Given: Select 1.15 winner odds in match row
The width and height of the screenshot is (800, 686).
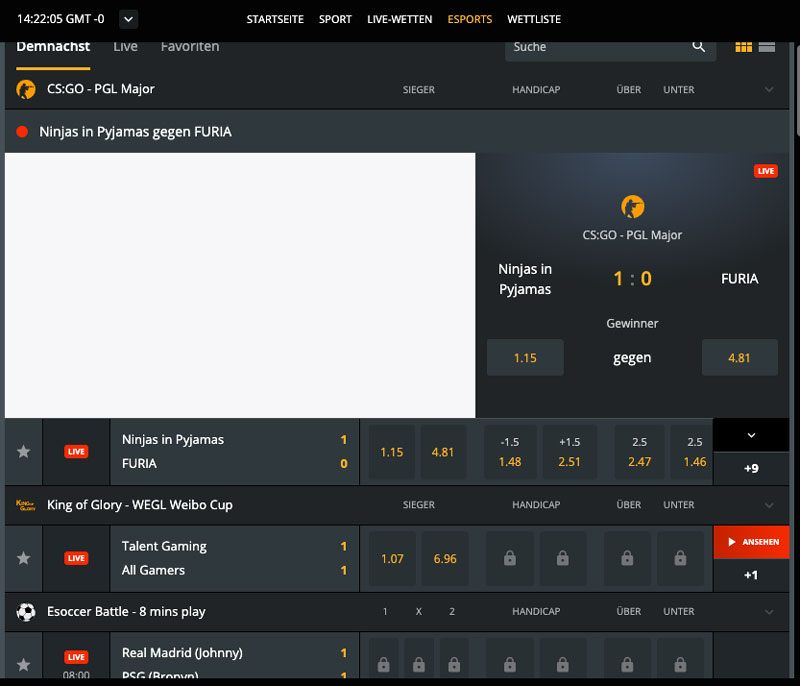Looking at the screenshot, I should coord(392,452).
